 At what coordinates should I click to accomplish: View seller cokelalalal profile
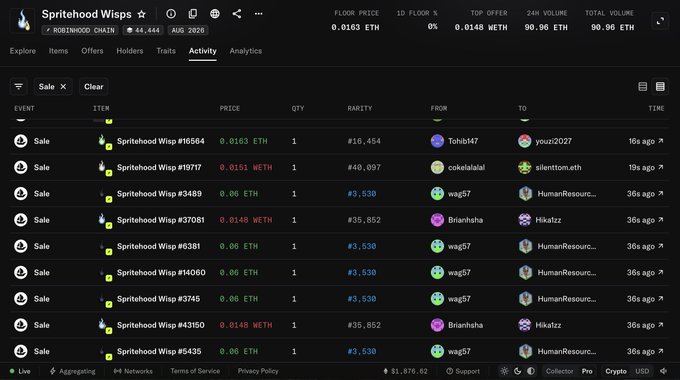tap(458, 167)
